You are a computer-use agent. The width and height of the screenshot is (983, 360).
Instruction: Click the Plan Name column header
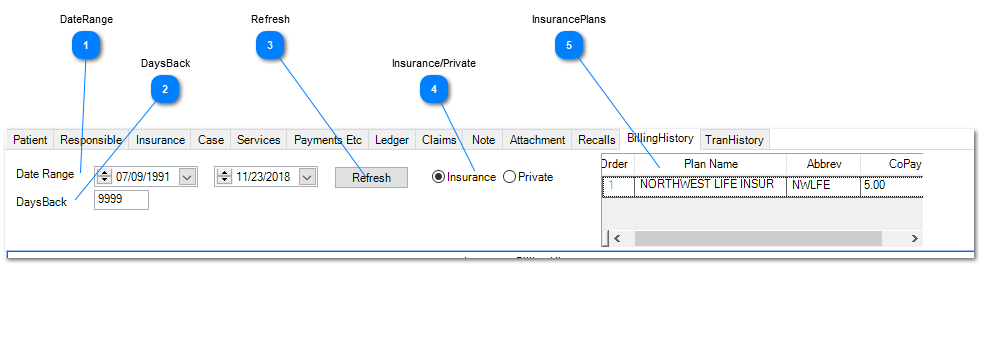pos(711,164)
